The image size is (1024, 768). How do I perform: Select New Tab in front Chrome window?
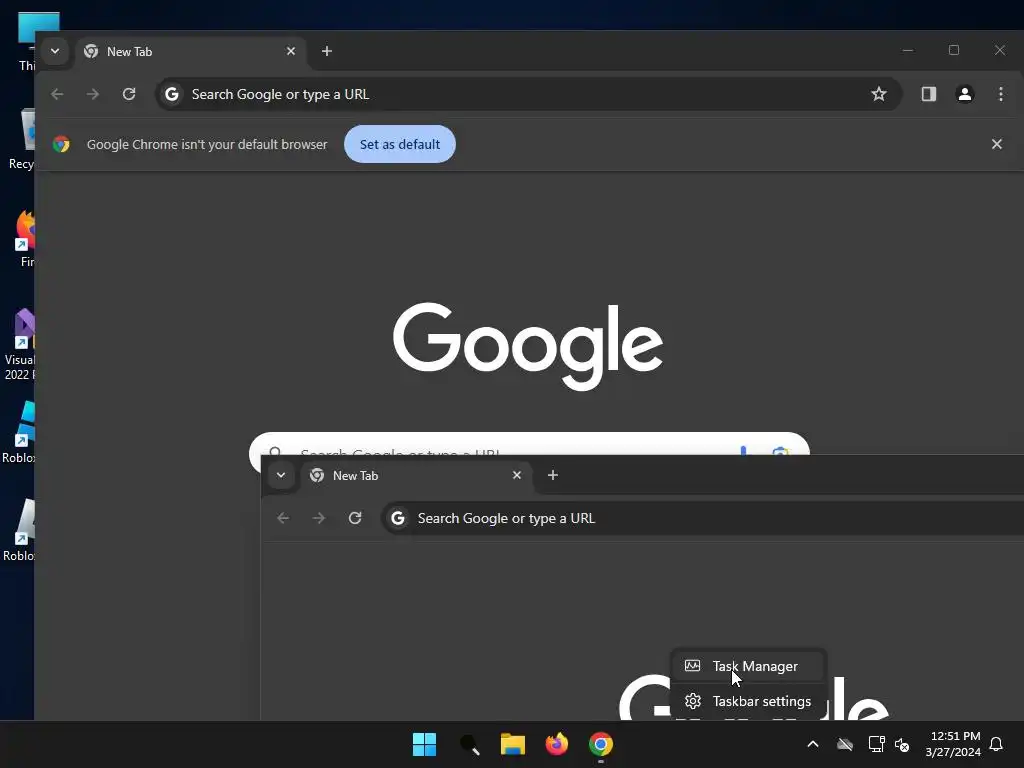(415, 475)
